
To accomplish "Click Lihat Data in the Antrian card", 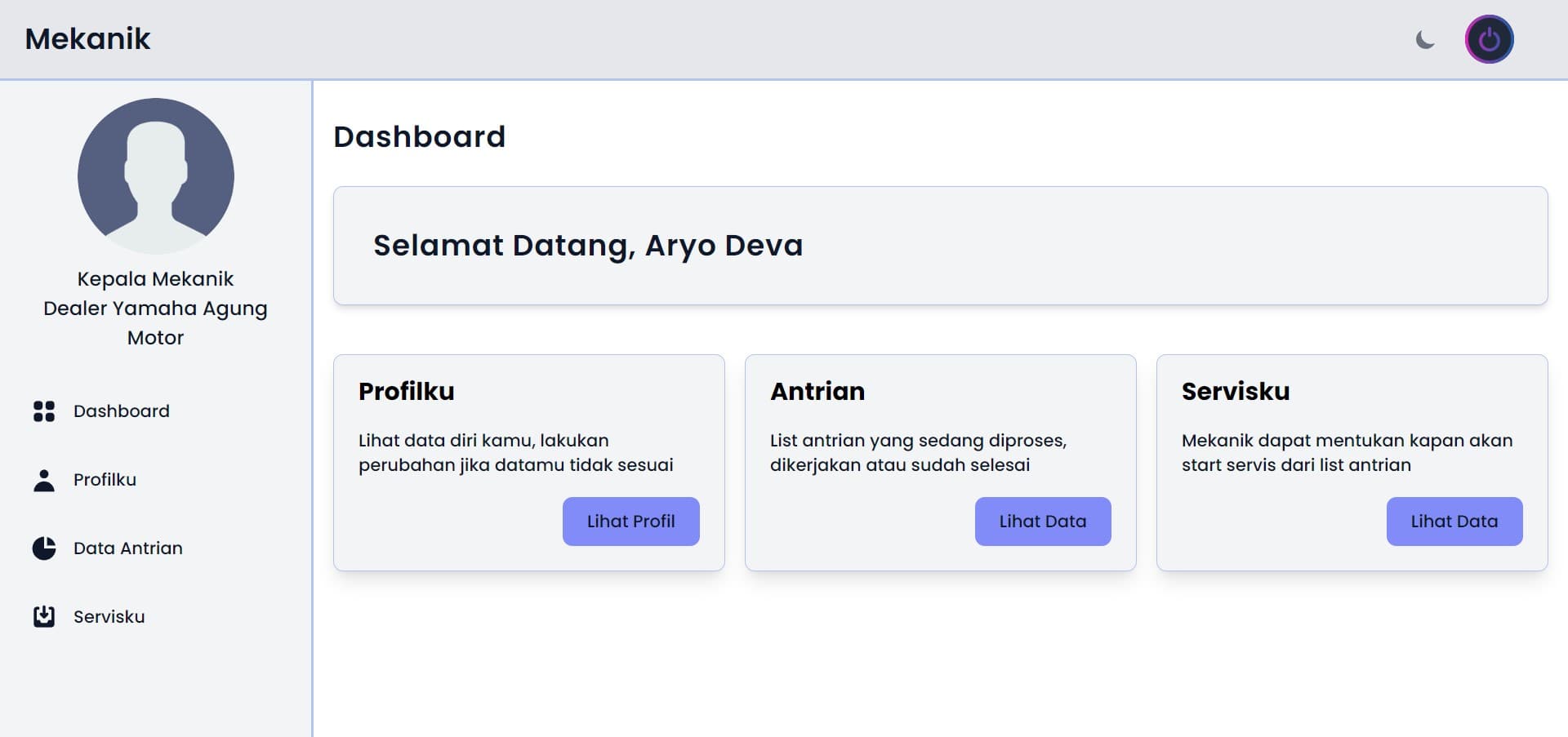I will coord(1043,522).
